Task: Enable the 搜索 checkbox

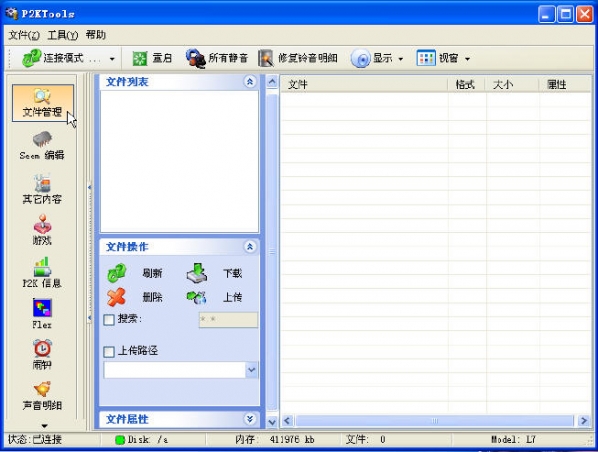Action: [x=109, y=319]
